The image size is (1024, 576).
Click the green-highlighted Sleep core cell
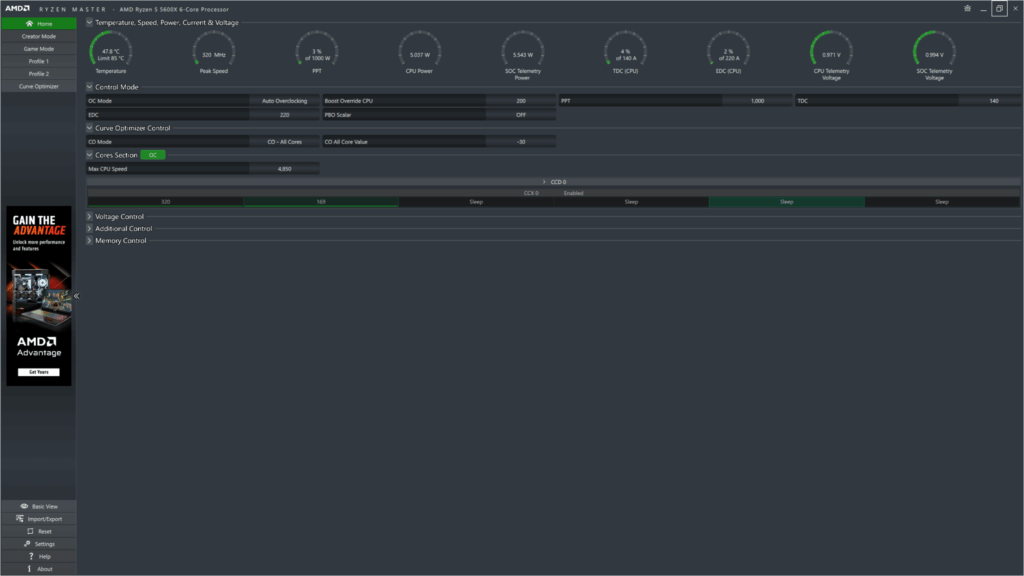tap(786, 202)
